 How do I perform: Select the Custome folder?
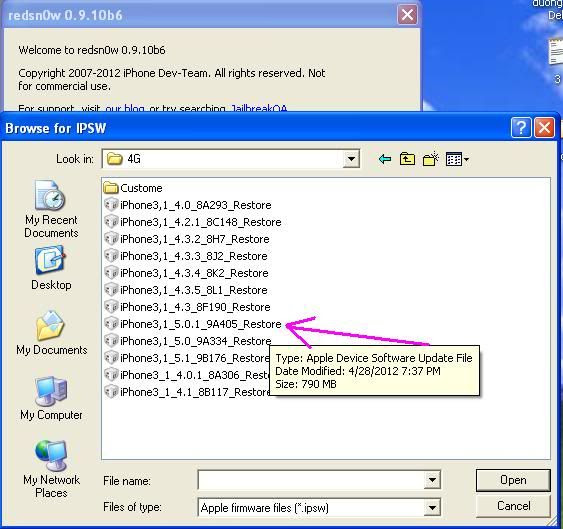point(133,188)
